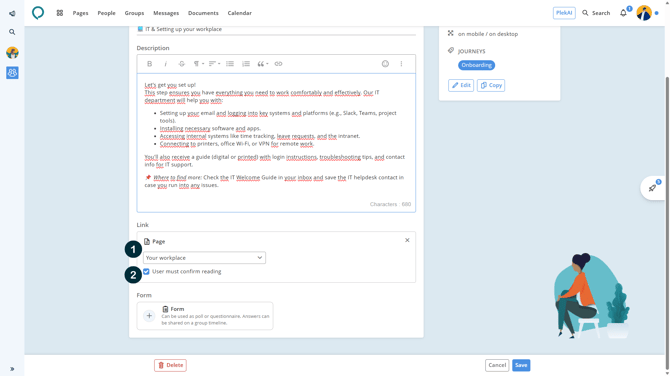Image resolution: width=670 pixels, height=376 pixels.
Task: Click the Edit button in side panel
Action: [x=461, y=85]
